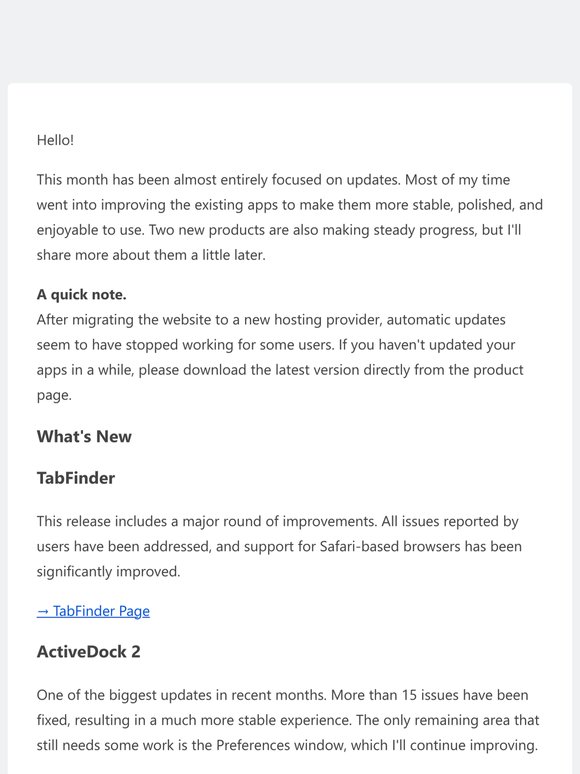
Task: Select the bold "A quick note." heading
Action: [x=81, y=295]
